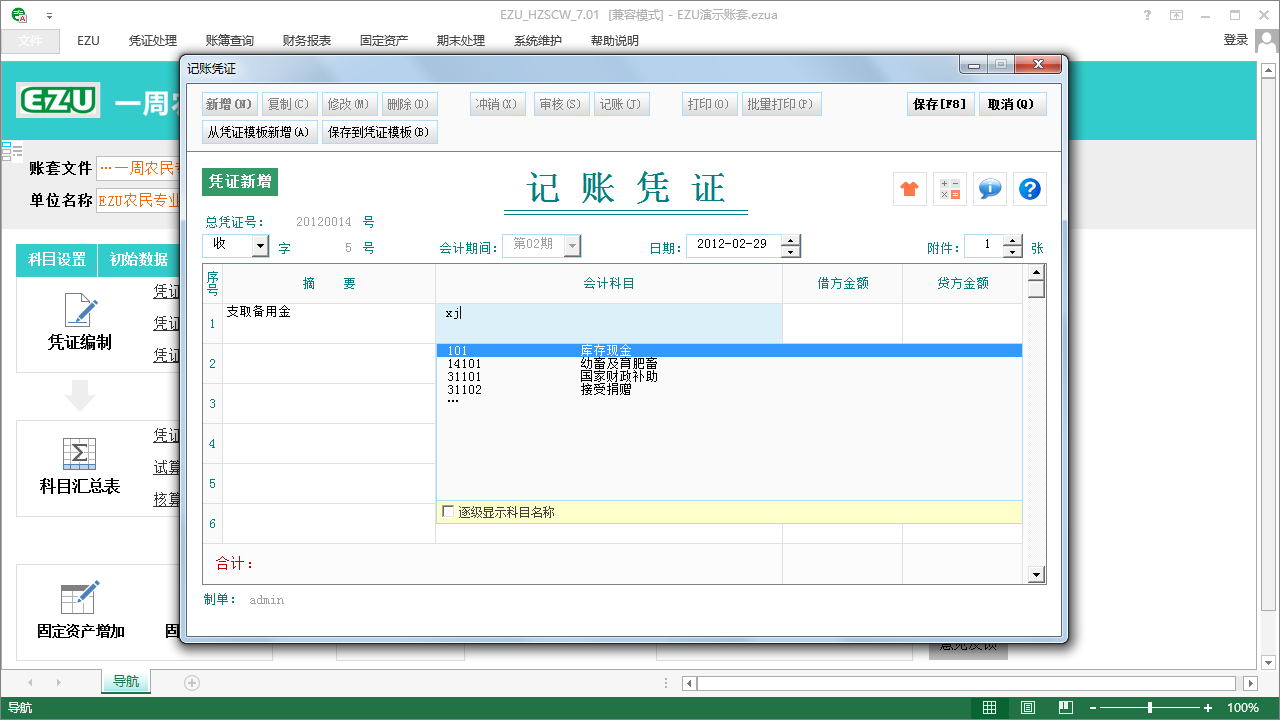Click the 修改(M) button

[x=350, y=104]
